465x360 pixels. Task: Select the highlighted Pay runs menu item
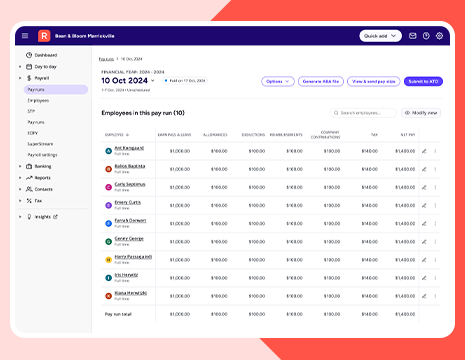click(56, 90)
